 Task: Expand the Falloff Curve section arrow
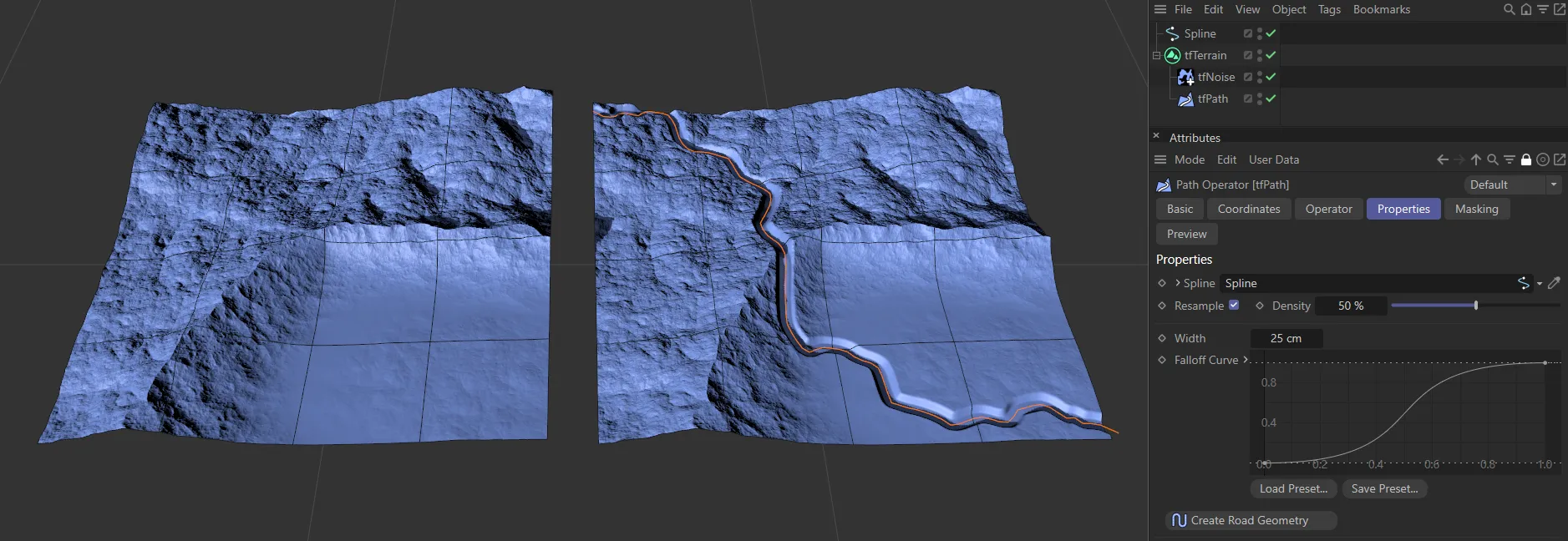pos(1246,360)
